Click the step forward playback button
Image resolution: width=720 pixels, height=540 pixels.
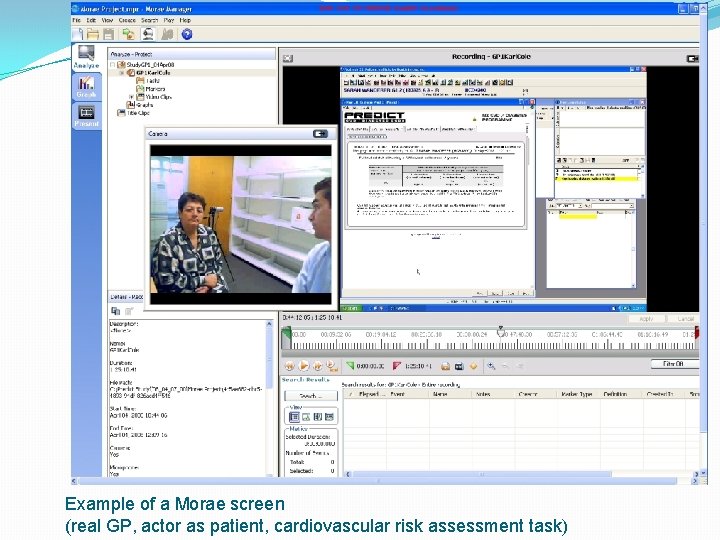click(x=317, y=366)
